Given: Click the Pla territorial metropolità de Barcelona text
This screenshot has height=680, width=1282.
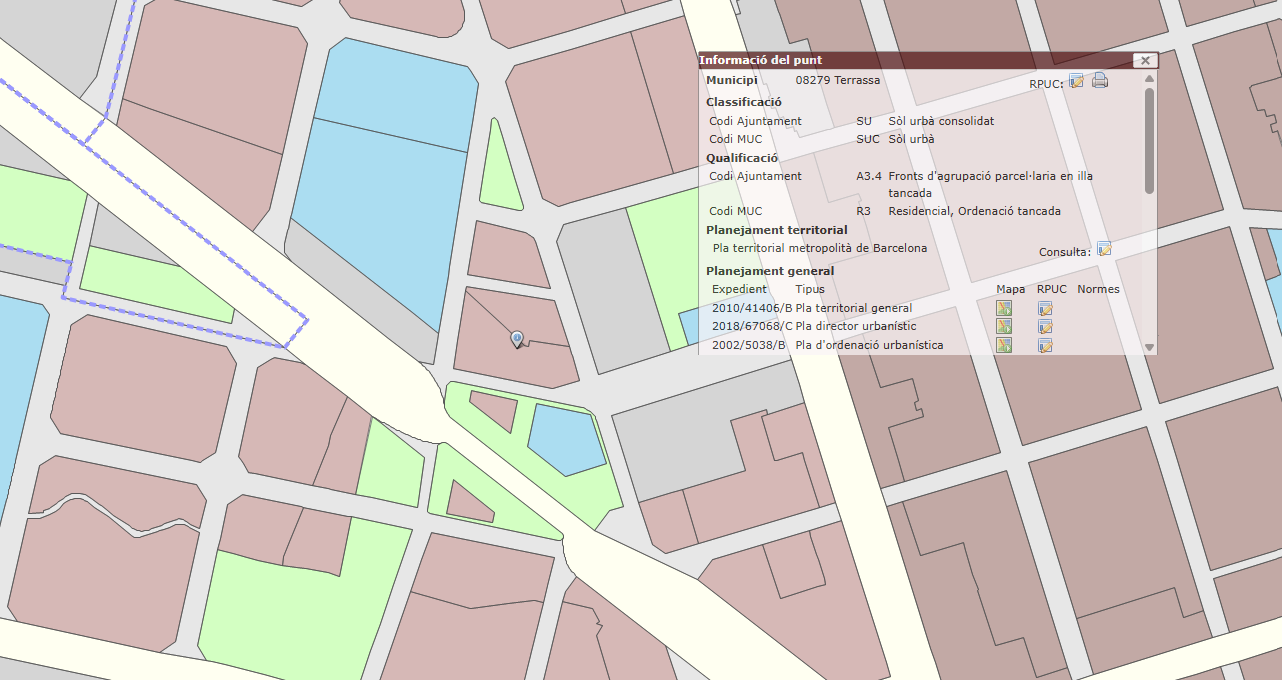Looking at the screenshot, I should tap(819, 248).
